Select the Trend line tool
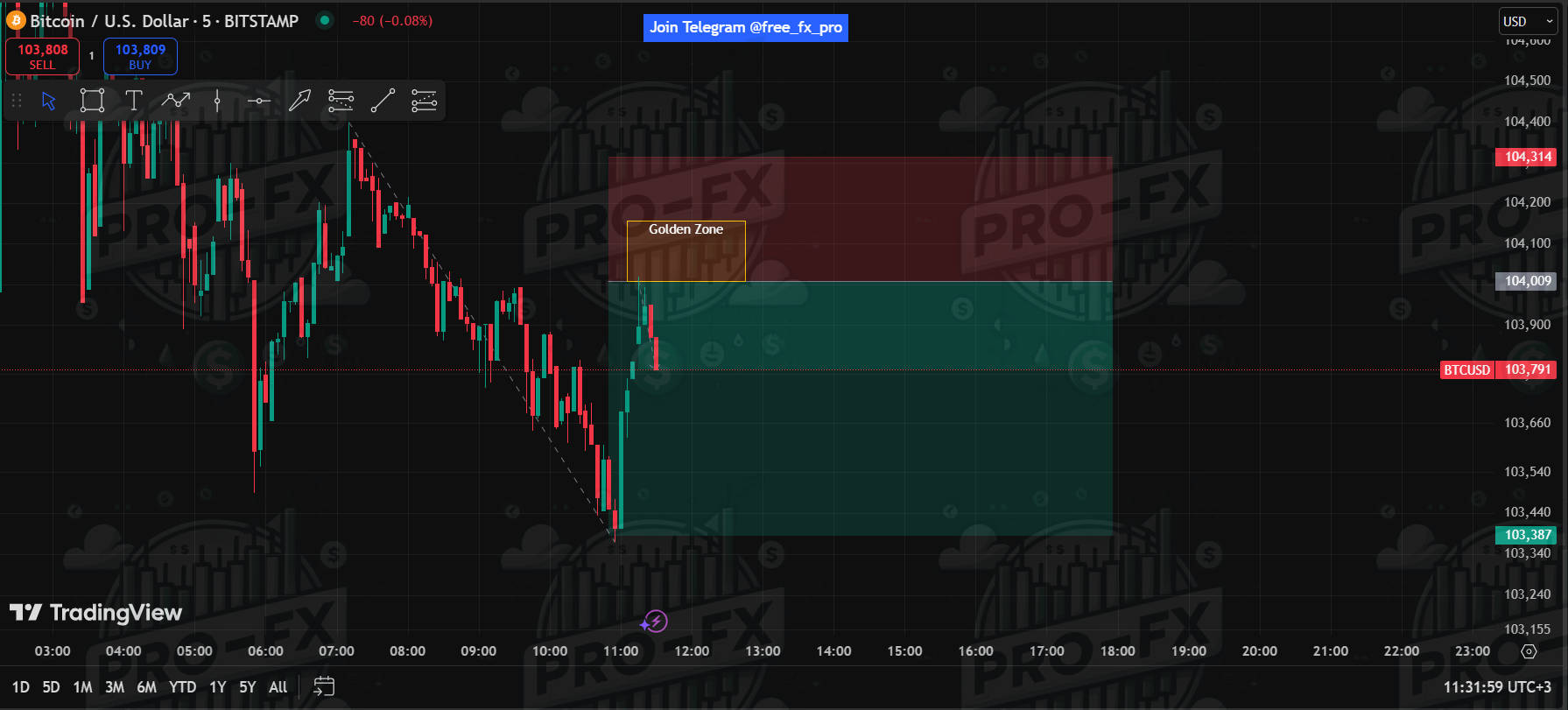 (x=383, y=101)
